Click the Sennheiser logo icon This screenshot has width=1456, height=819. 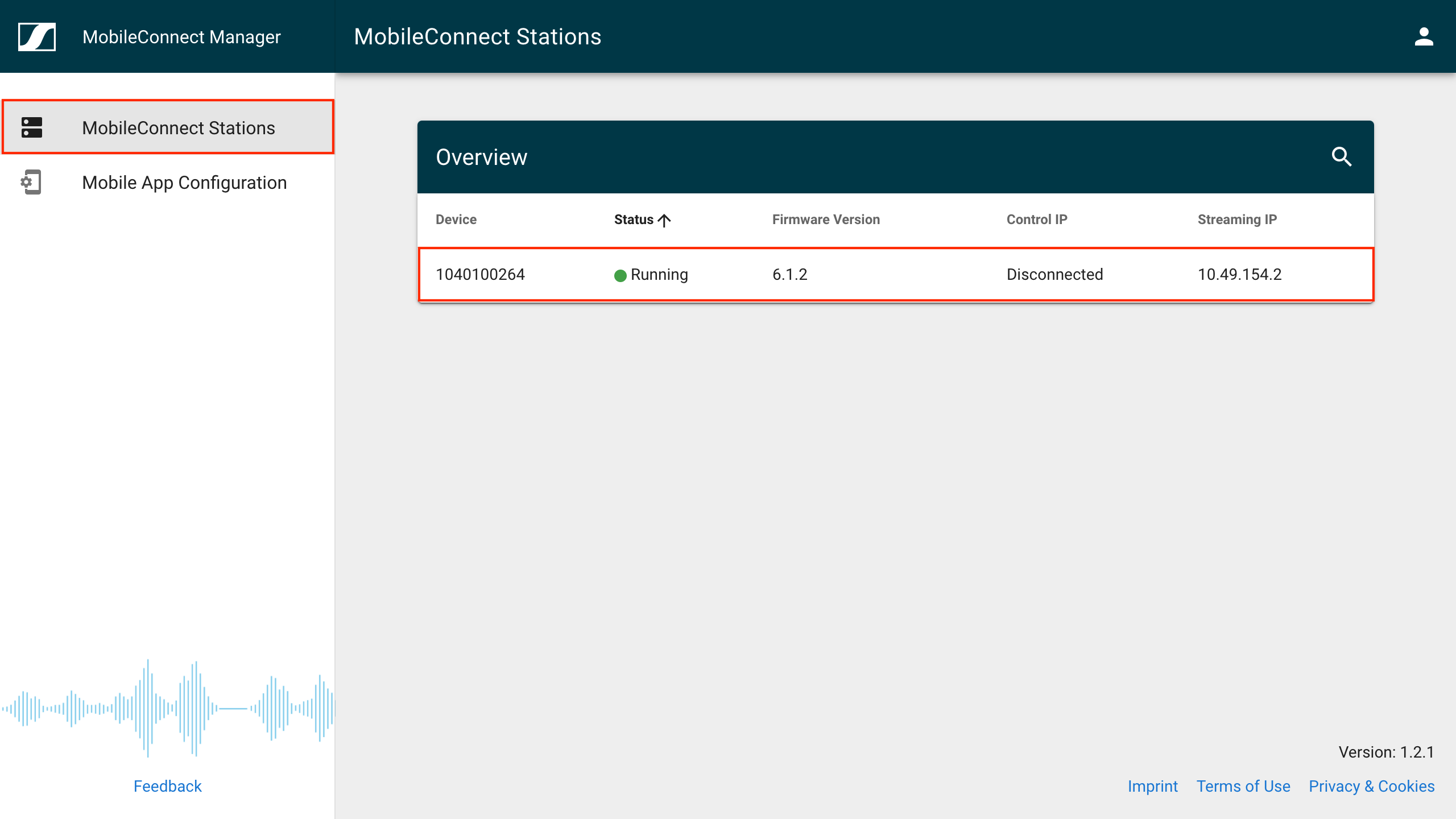(x=37, y=37)
